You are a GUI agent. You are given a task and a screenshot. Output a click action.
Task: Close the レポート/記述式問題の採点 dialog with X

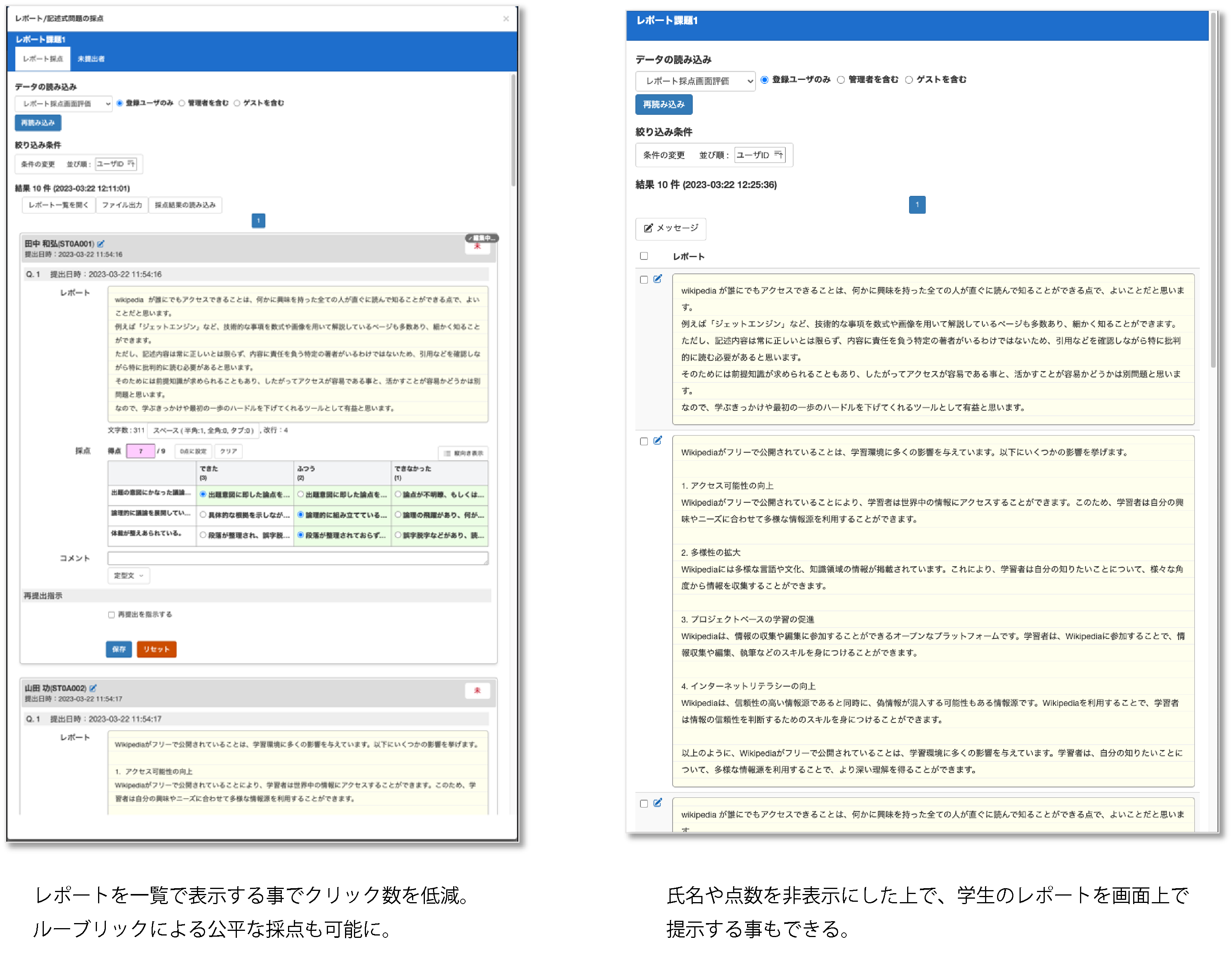coord(506,19)
